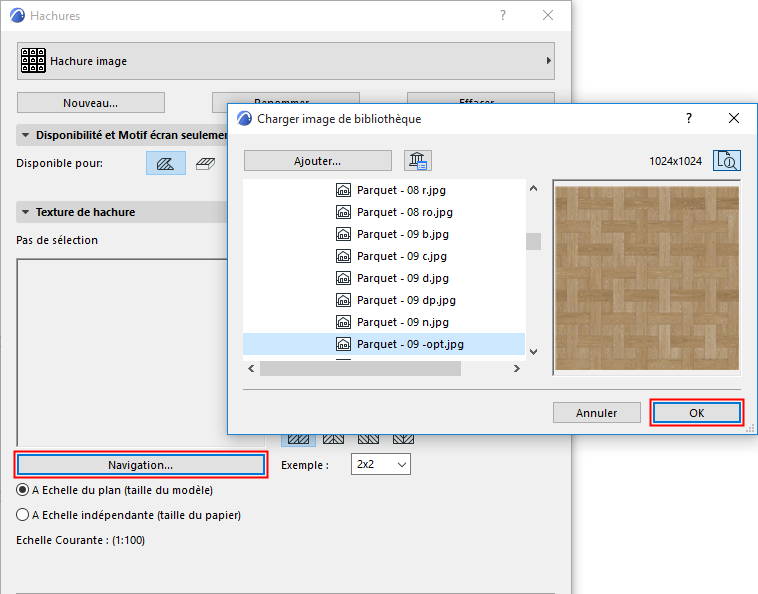Select Parquet - 08 r.jpg
758x594 pixels.
pos(384,190)
